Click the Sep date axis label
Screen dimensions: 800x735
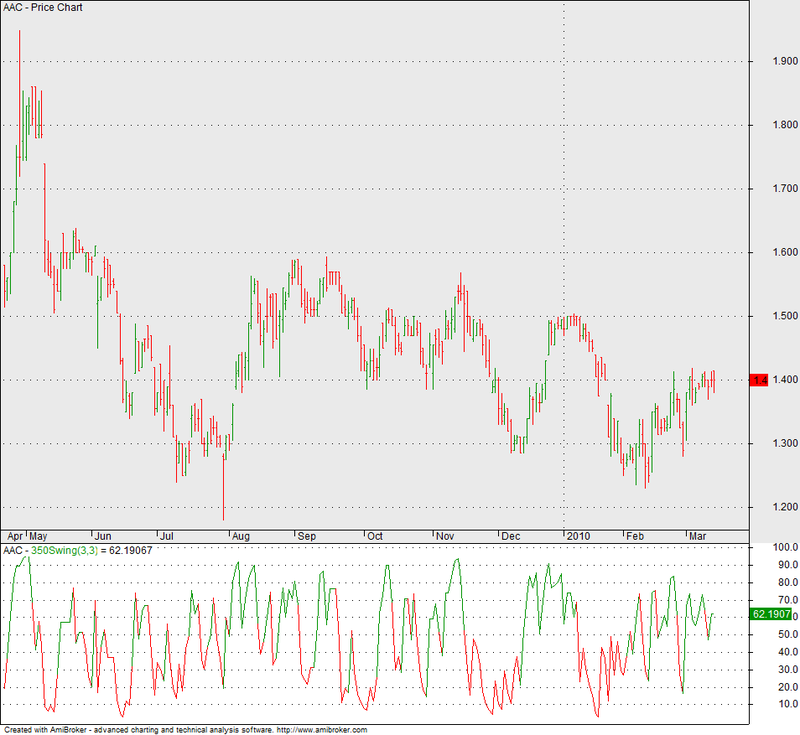pyautogui.click(x=307, y=536)
